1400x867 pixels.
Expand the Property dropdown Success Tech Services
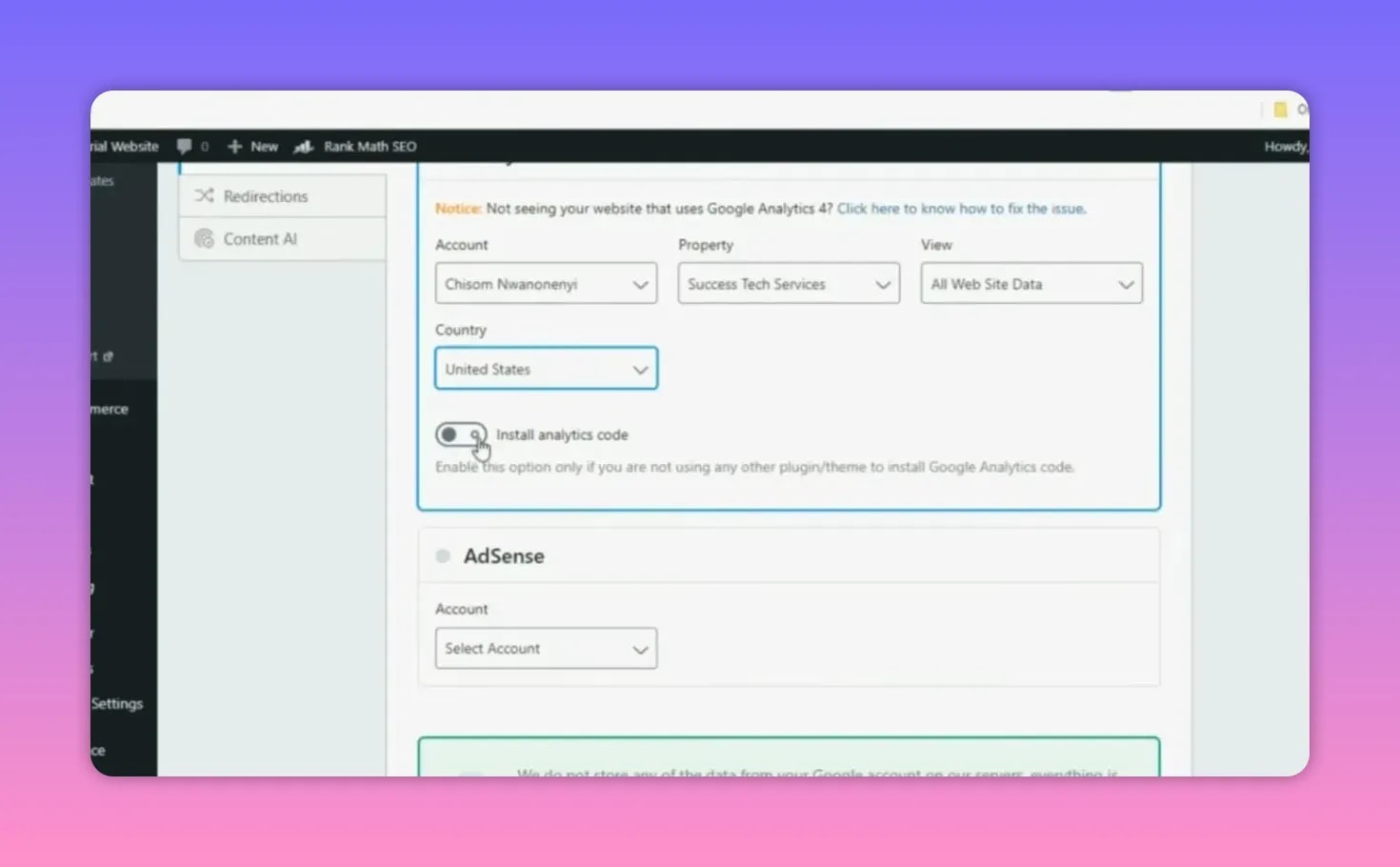tap(788, 283)
